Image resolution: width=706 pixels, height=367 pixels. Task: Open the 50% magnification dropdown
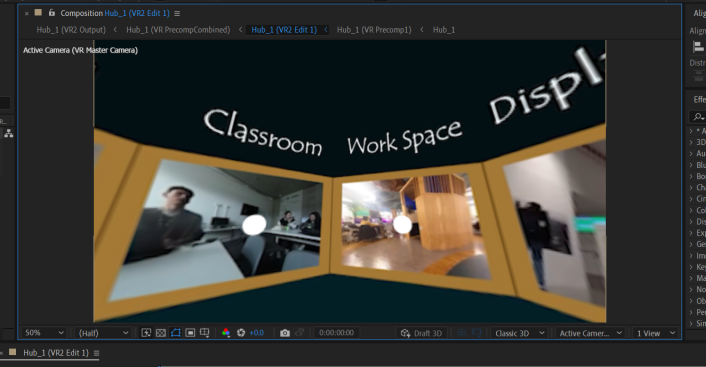click(44, 333)
